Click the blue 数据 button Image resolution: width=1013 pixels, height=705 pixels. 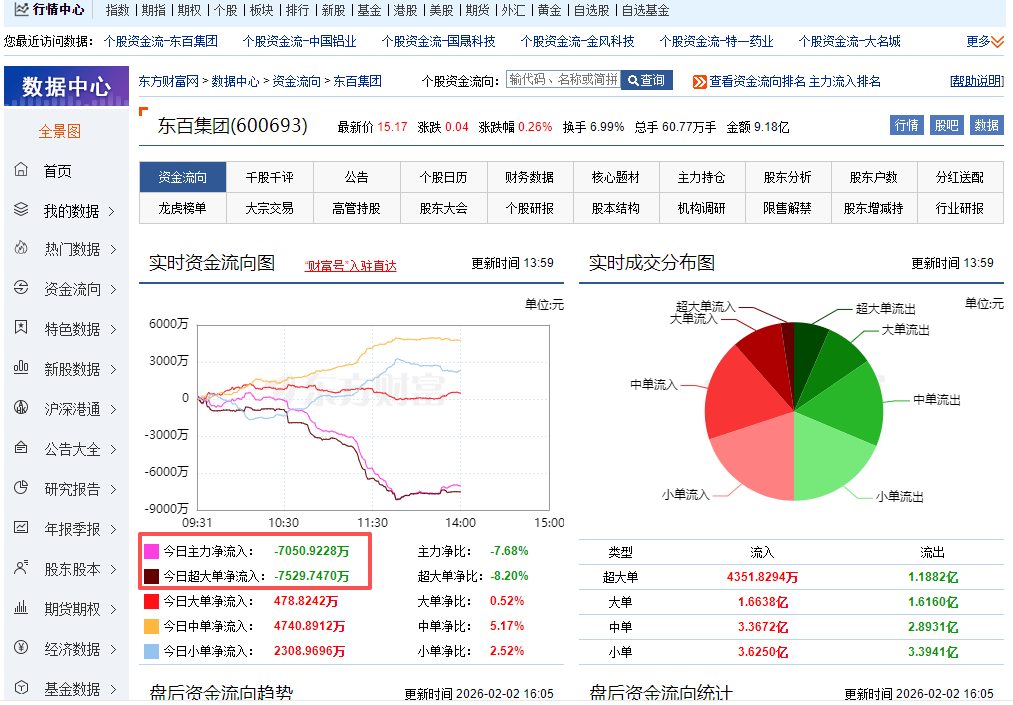(987, 125)
